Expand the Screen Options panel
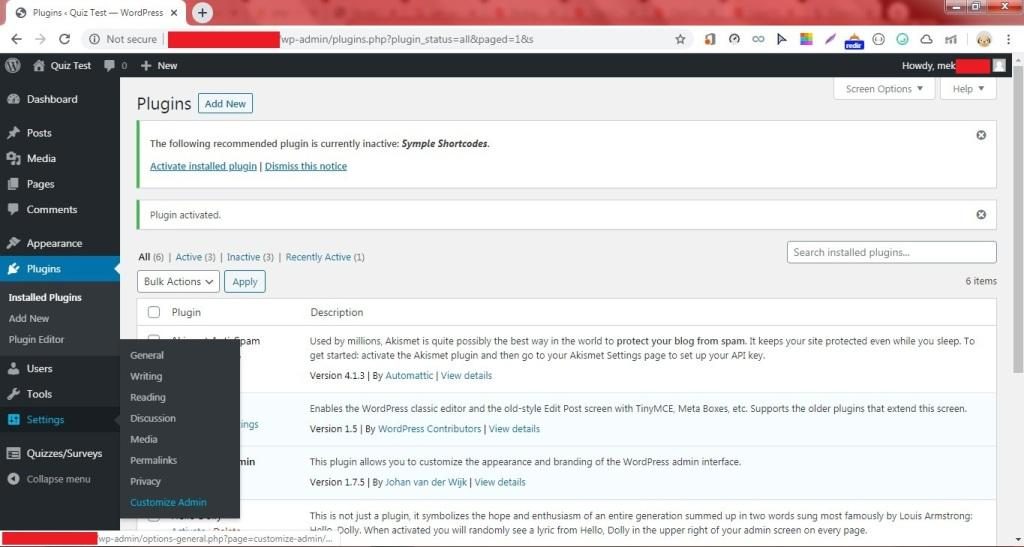 point(884,89)
